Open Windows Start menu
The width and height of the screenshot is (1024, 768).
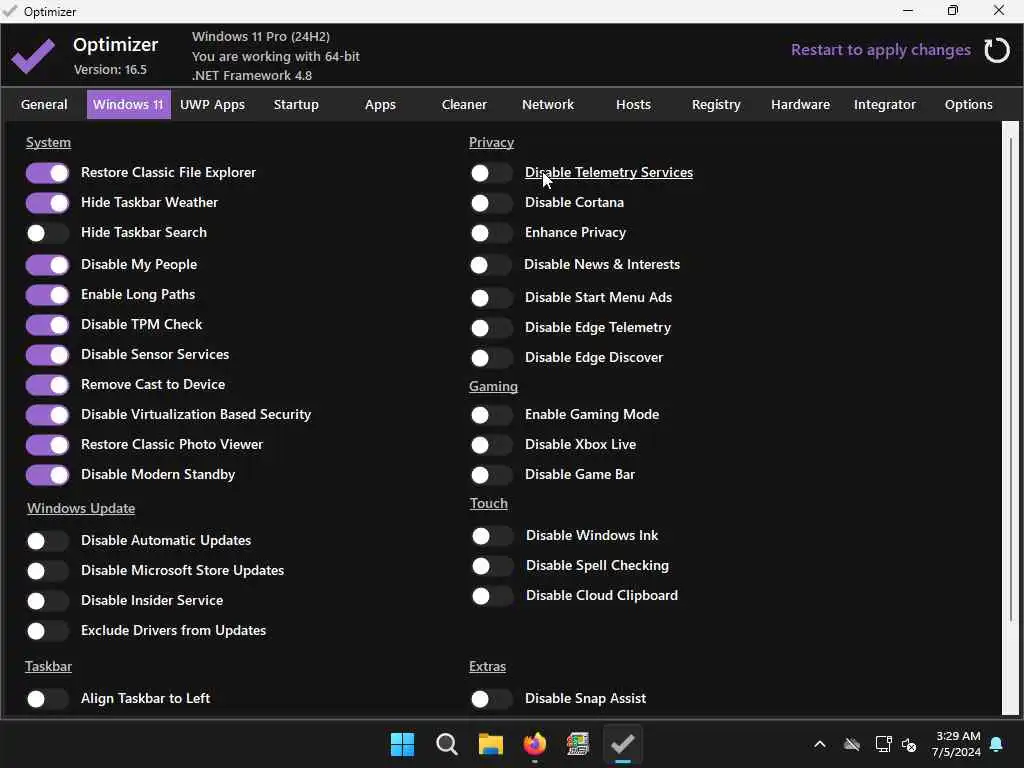[402, 744]
